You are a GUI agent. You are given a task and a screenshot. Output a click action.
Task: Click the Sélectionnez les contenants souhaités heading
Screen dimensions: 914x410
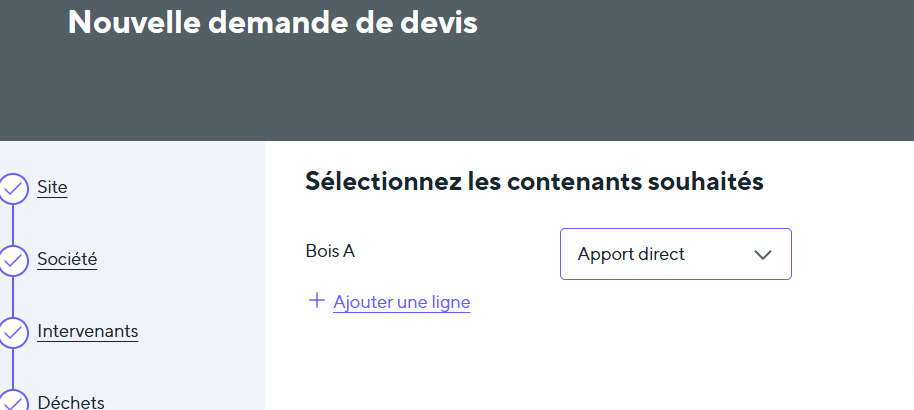point(534,182)
